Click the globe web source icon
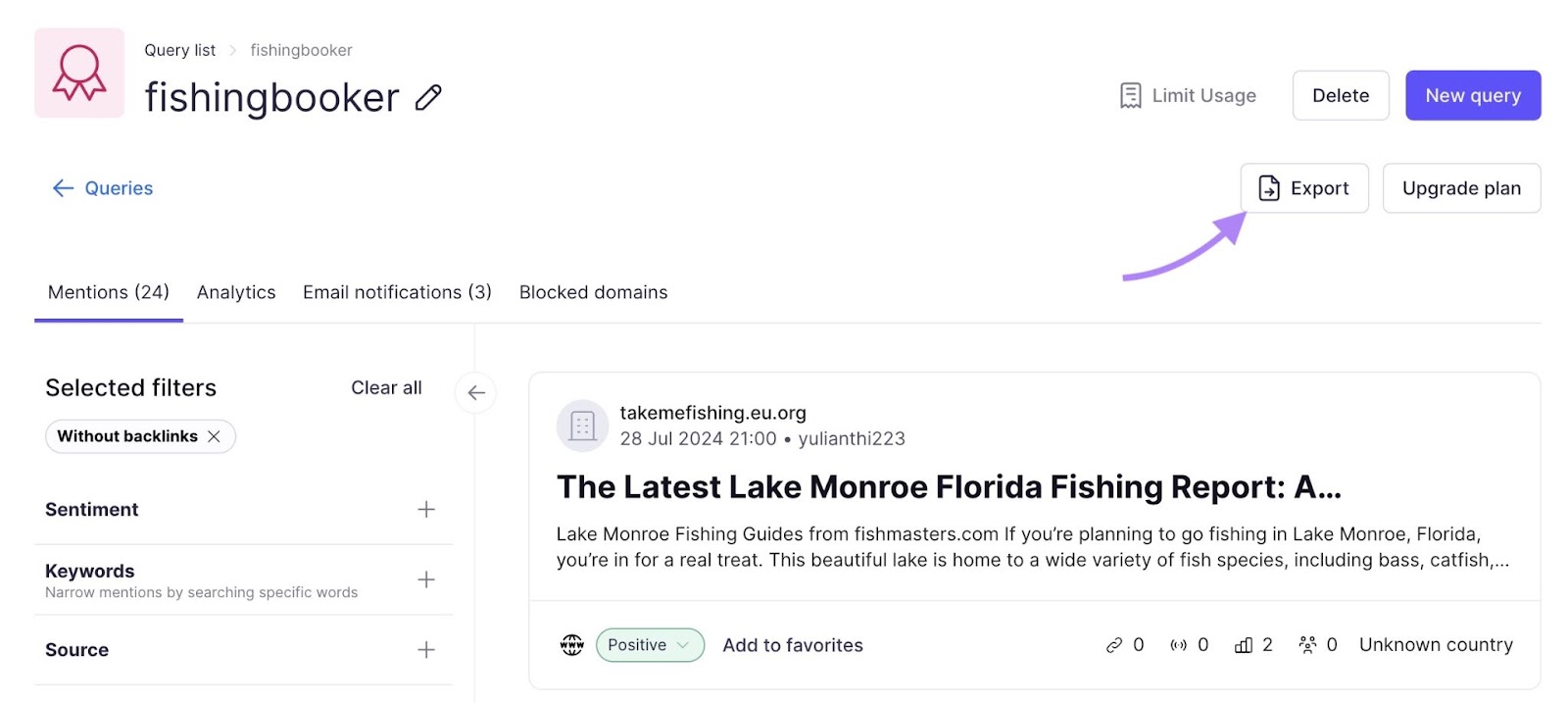Viewport: 1568px width, 703px height. (x=572, y=645)
